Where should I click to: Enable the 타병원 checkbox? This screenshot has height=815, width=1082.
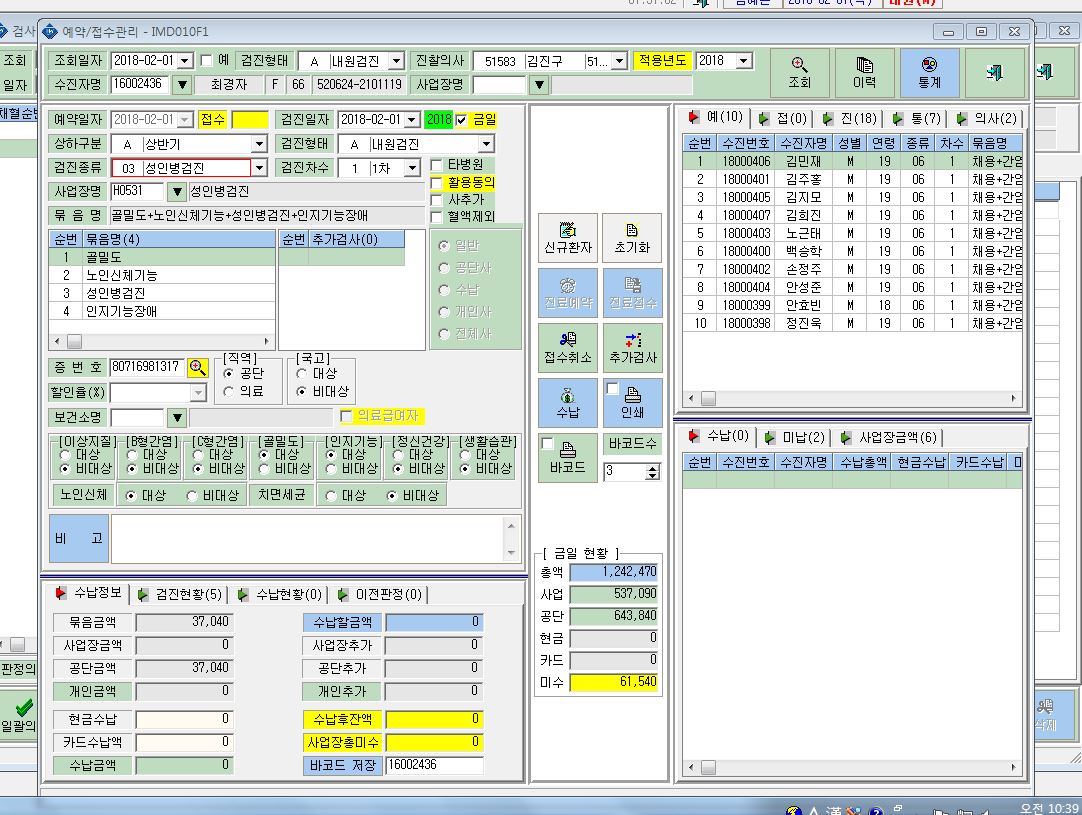pos(436,165)
